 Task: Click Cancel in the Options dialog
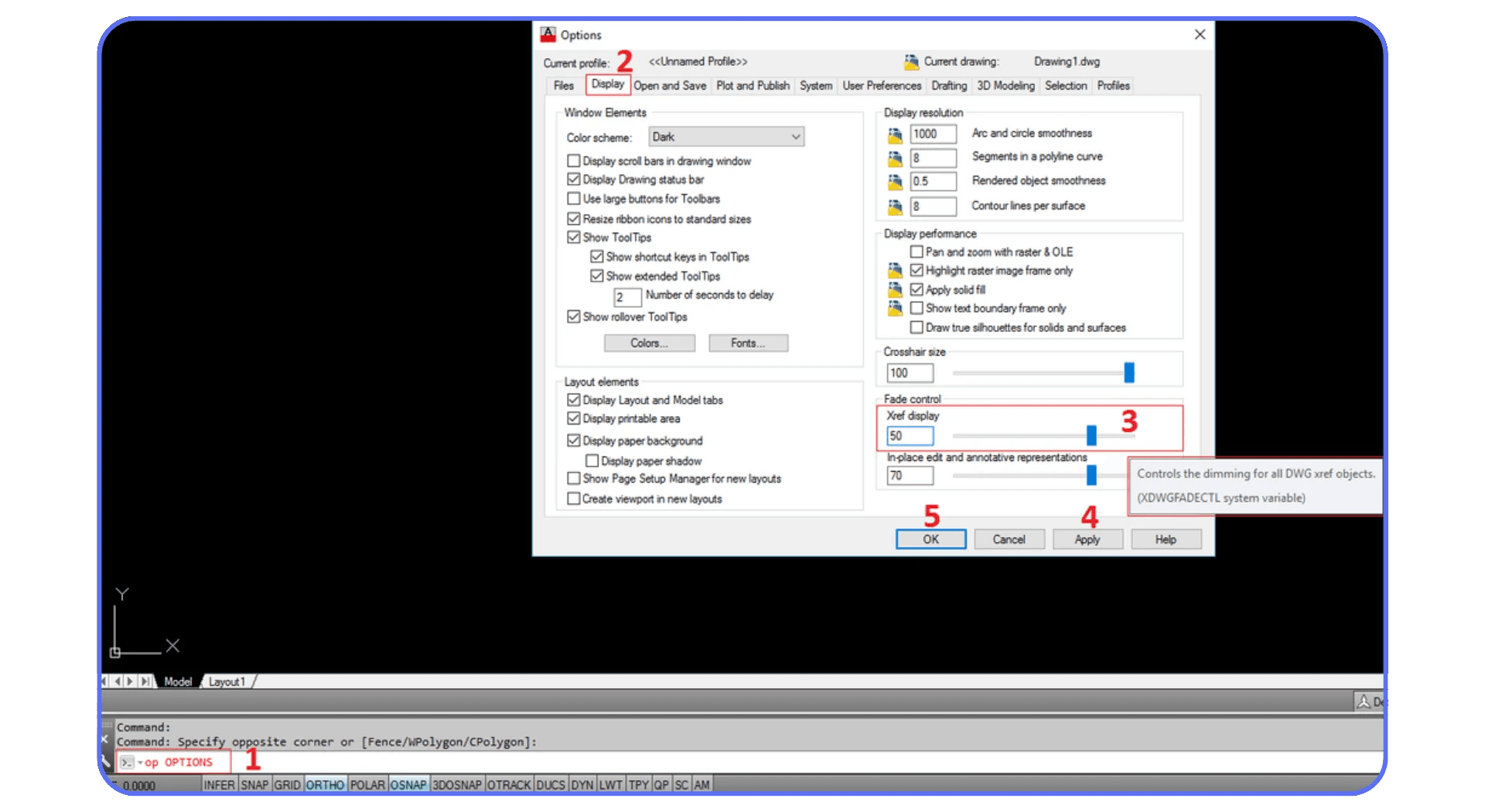(1009, 539)
